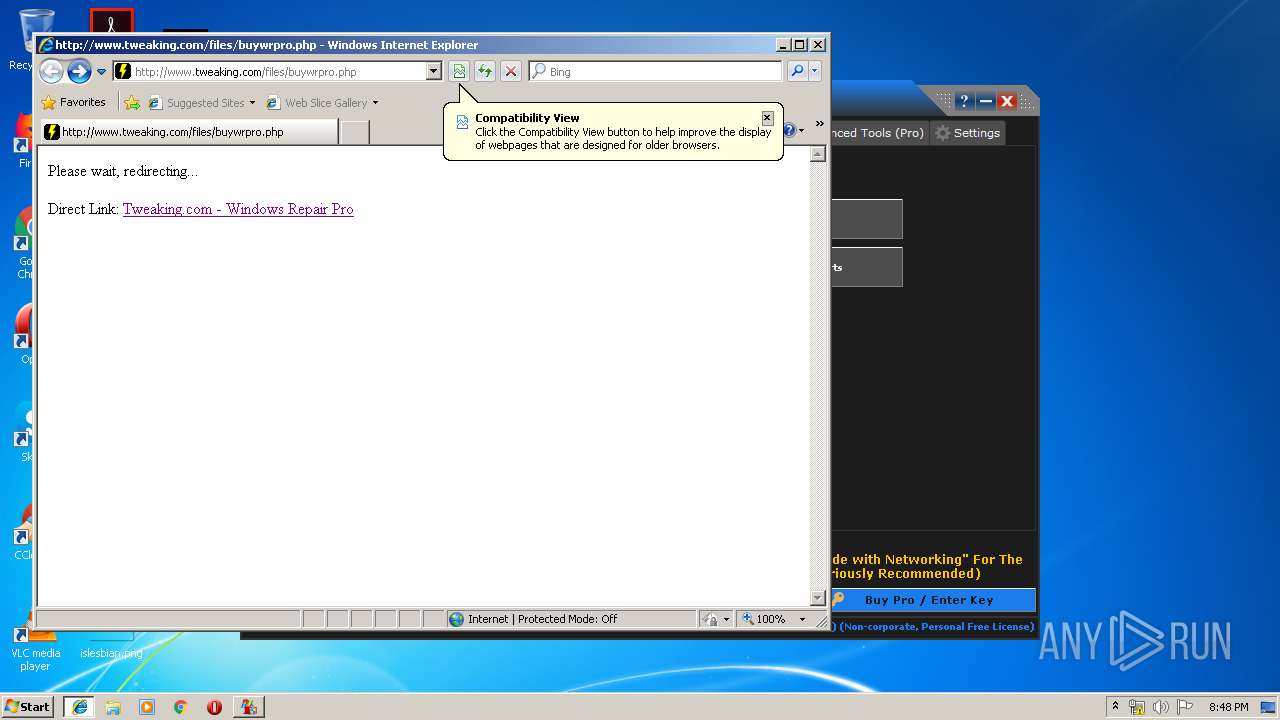Show hidden system tray icons

click(x=1115, y=706)
